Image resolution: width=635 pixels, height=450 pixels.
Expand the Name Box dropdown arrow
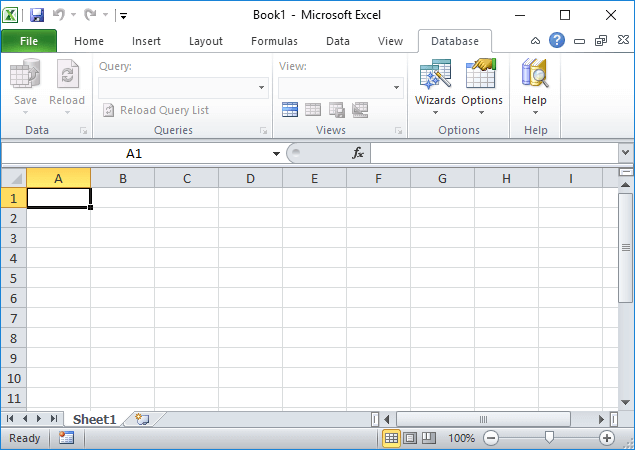point(276,154)
